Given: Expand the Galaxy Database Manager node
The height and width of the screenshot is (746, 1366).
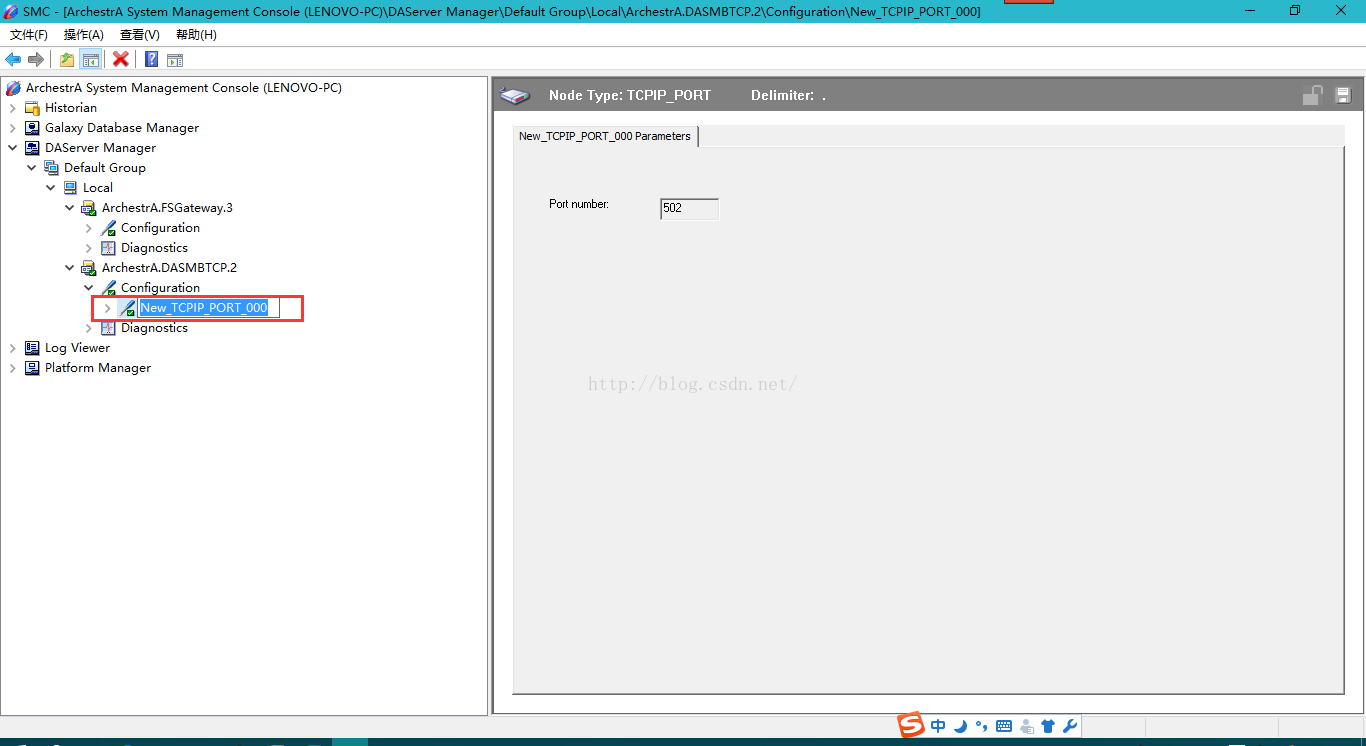Looking at the screenshot, I should coord(13,128).
